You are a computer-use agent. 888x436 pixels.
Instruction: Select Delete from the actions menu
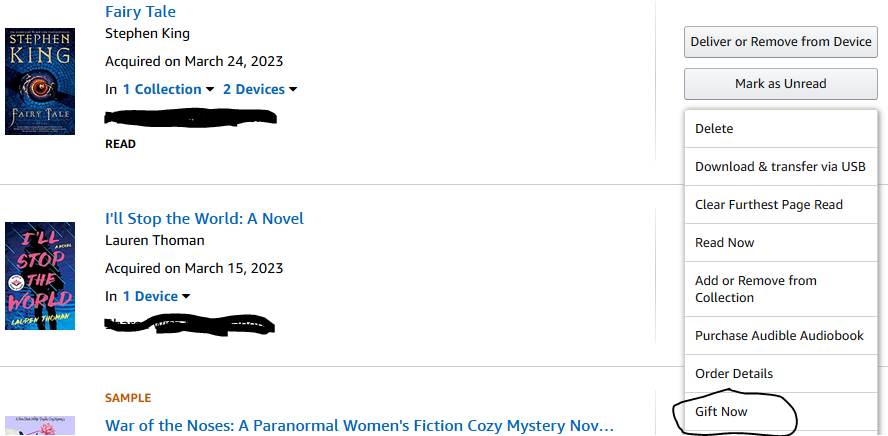coord(714,129)
